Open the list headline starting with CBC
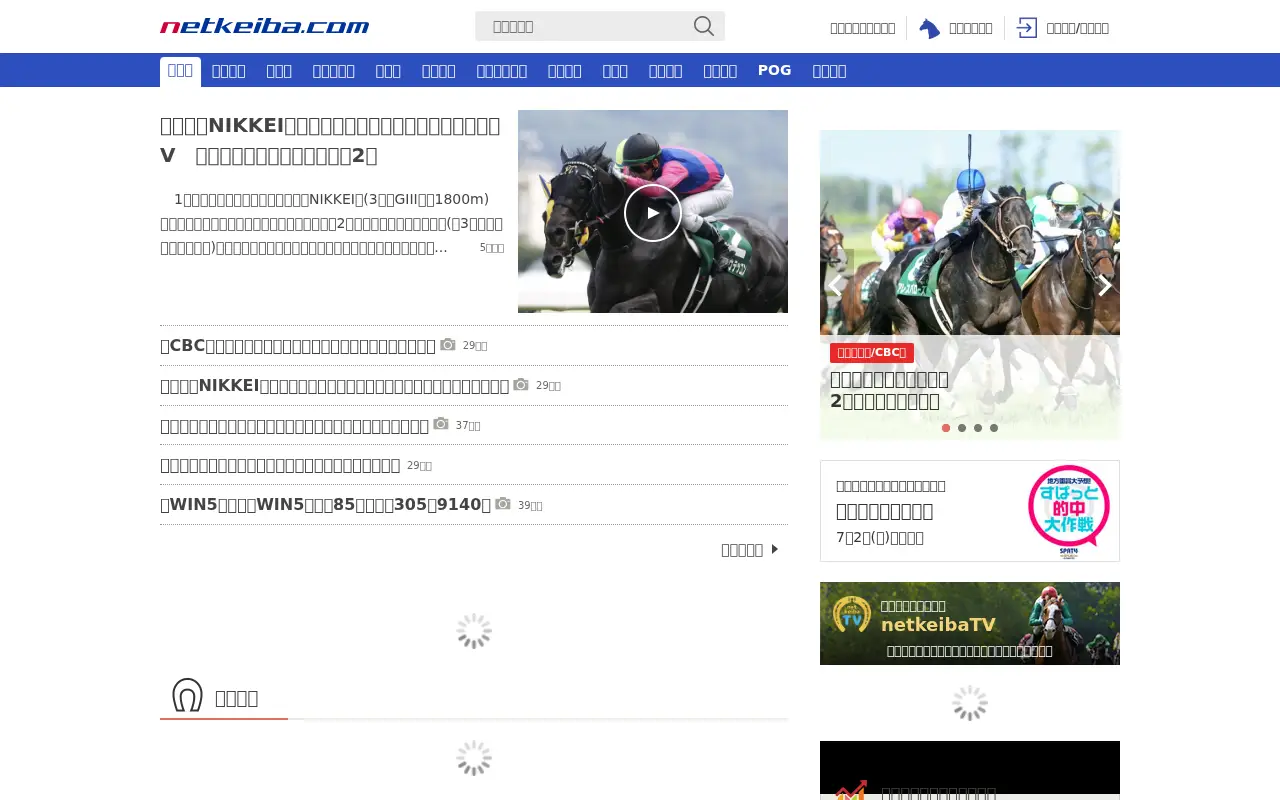This screenshot has height=800, width=1280. 298,346
